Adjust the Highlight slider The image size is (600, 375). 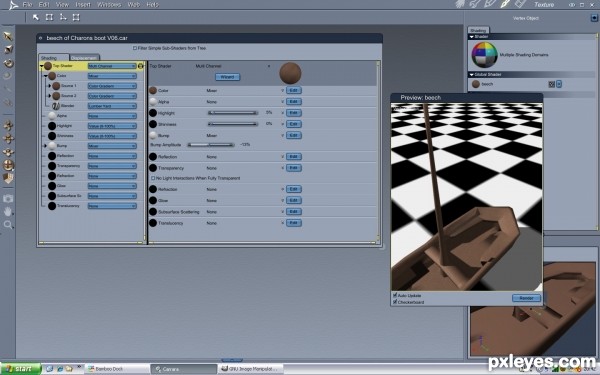(233, 113)
